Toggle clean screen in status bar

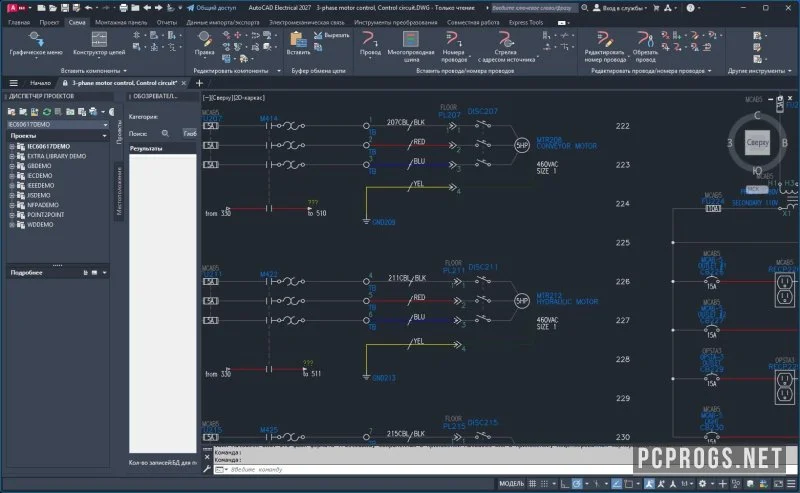779,483
